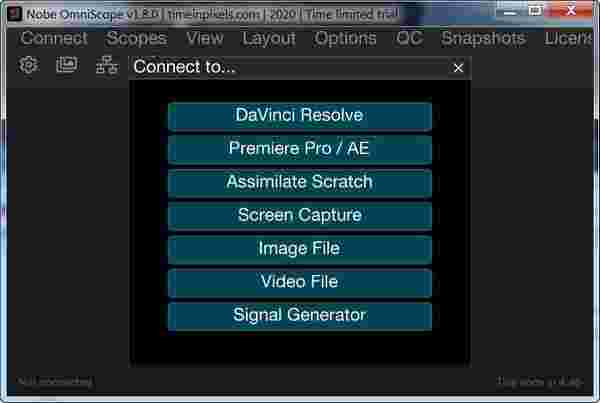Viewport: 600px width, 403px height.
Task: Choose Premiere Pro / AE source
Action: click(300, 149)
